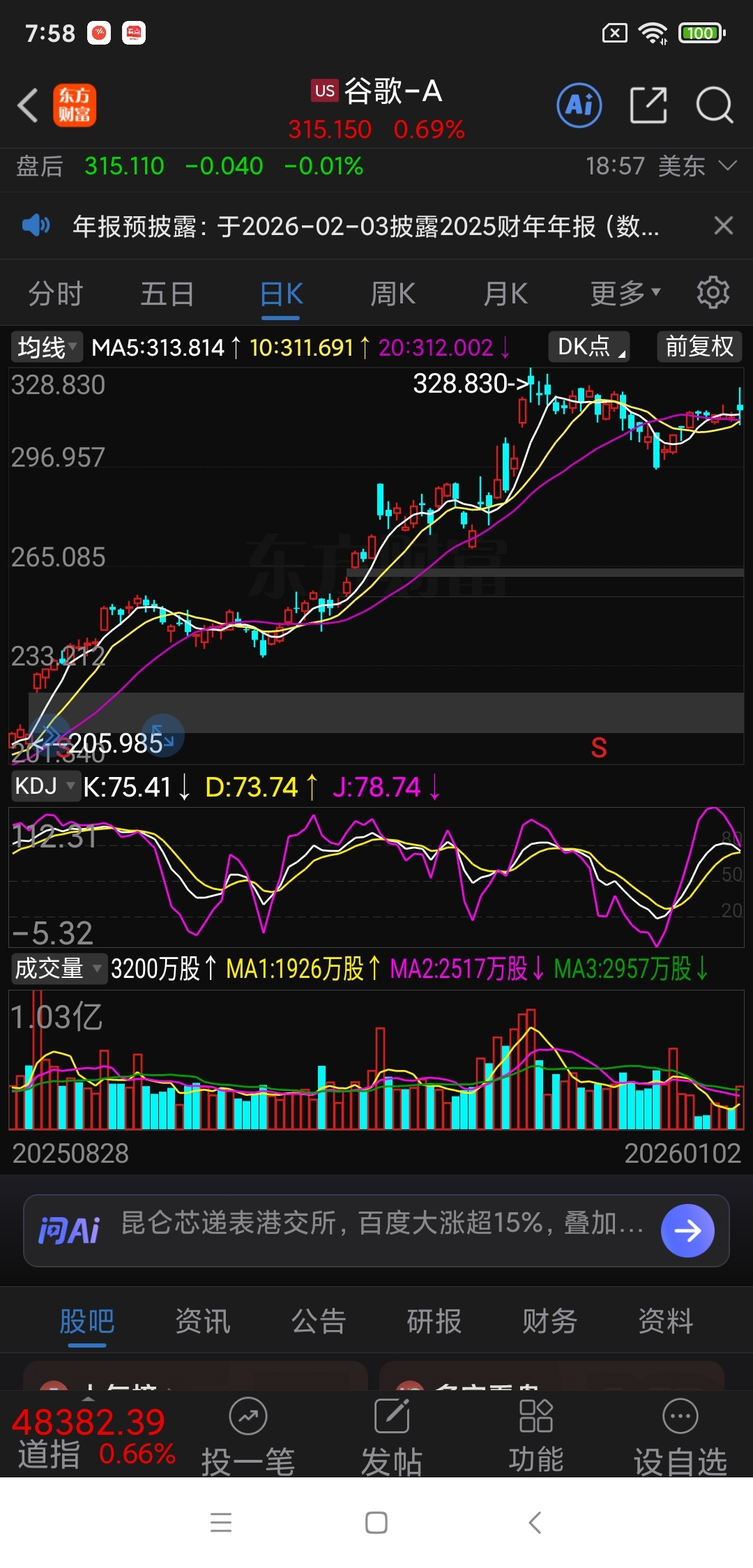Expand the 美东 time zone dropdown
This screenshot has width=753, height=1568.
tap(697, 166)
